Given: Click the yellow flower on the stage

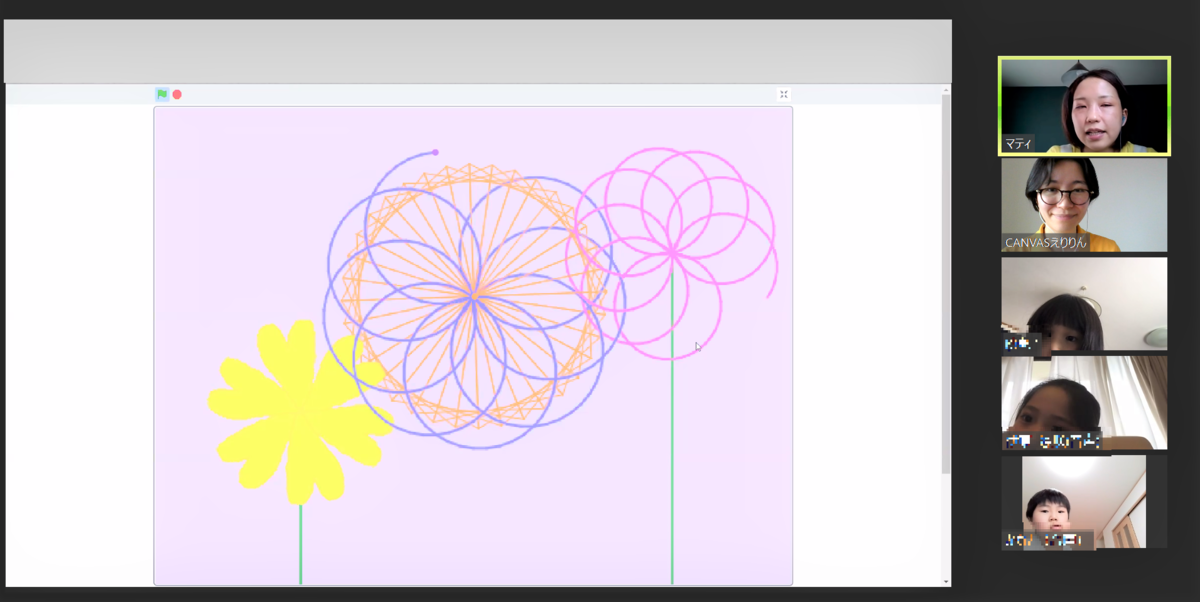Looking at the screenshot, I should pyautogui.click(x=298, y=412).
